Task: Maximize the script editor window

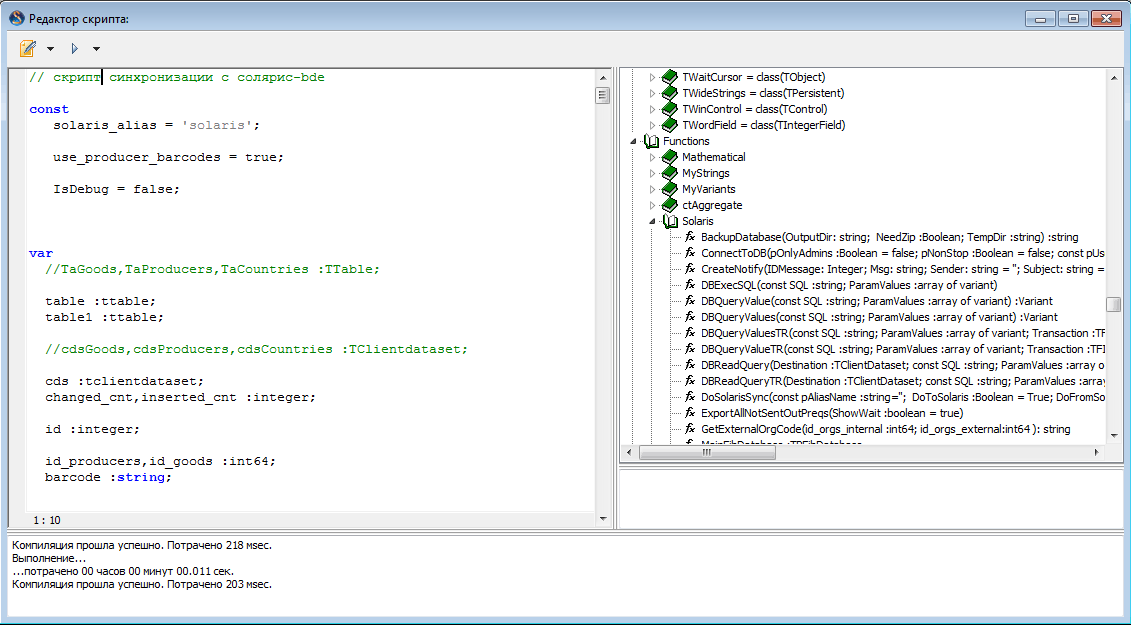Action: pyautogui.click(x=1073, y=19)
